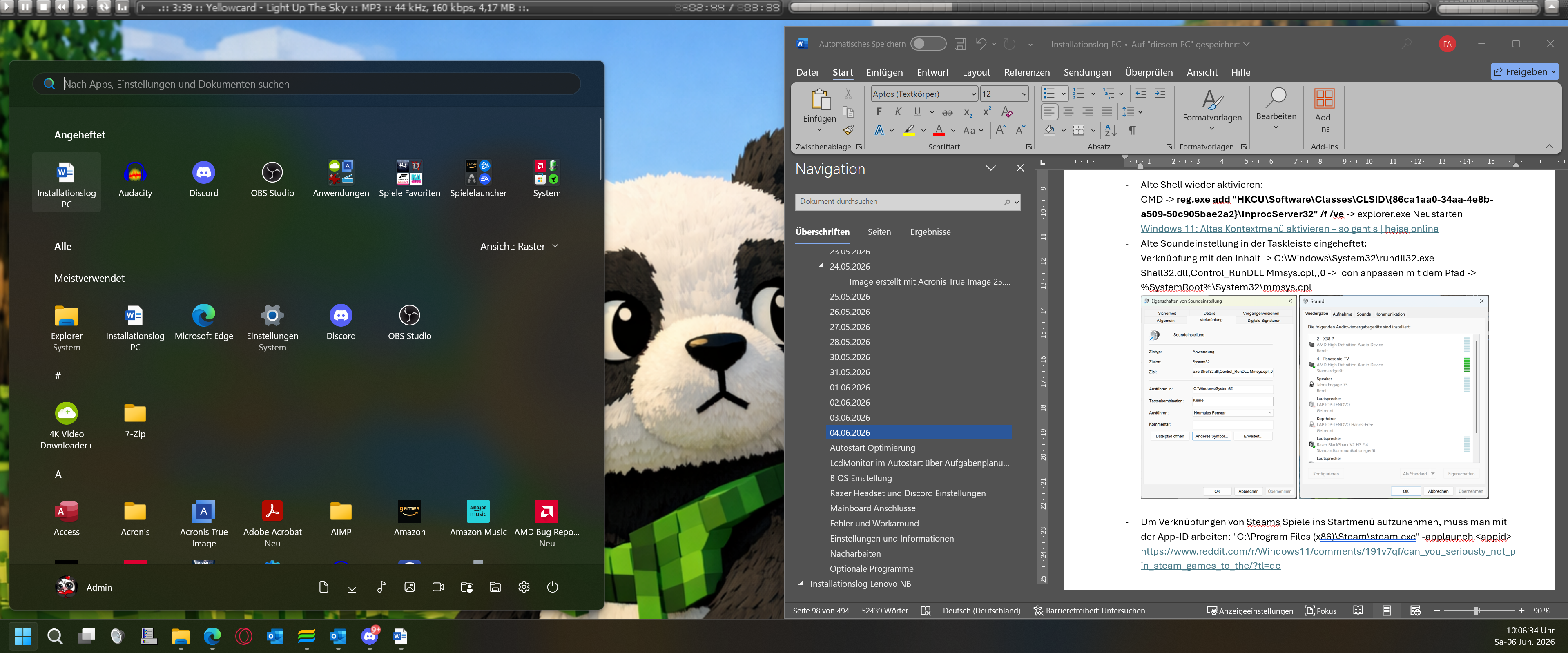This screenshot has width=1568, height=653.
Task: Center align the paragraph
Action: click(1068, 112)
